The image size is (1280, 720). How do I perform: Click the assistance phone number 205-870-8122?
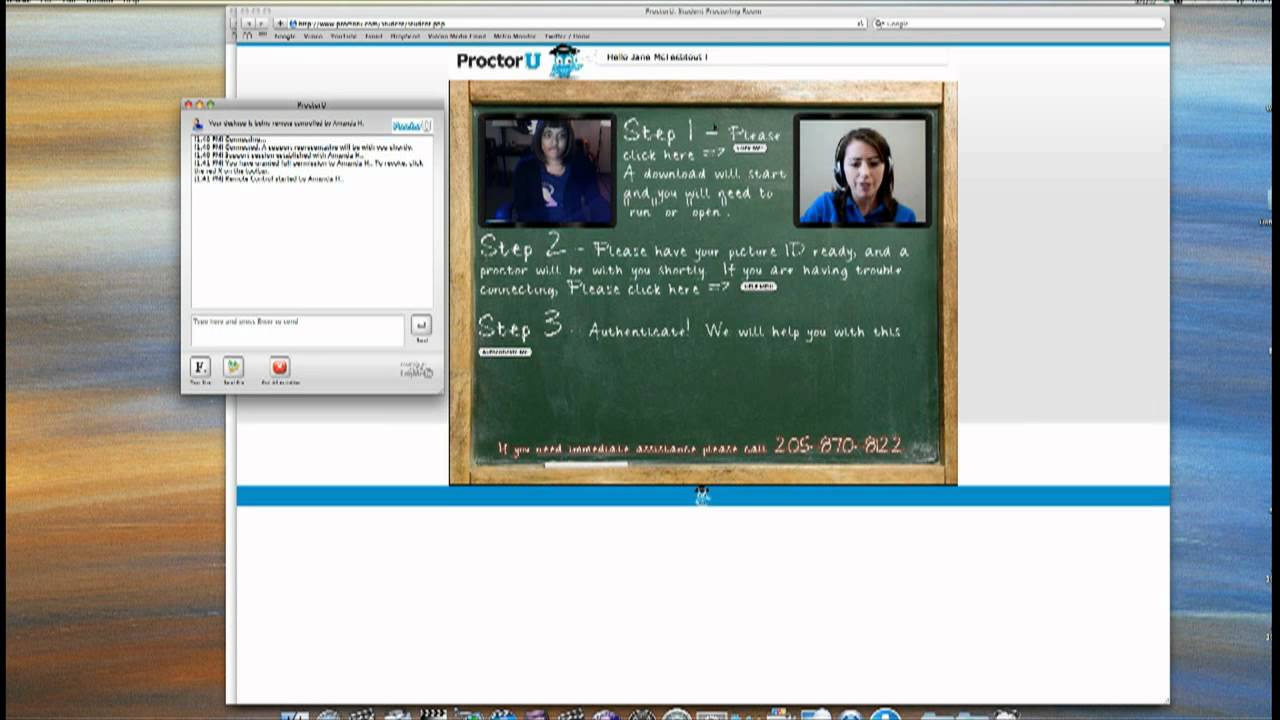pyautogui.click(x=838, y=446)
